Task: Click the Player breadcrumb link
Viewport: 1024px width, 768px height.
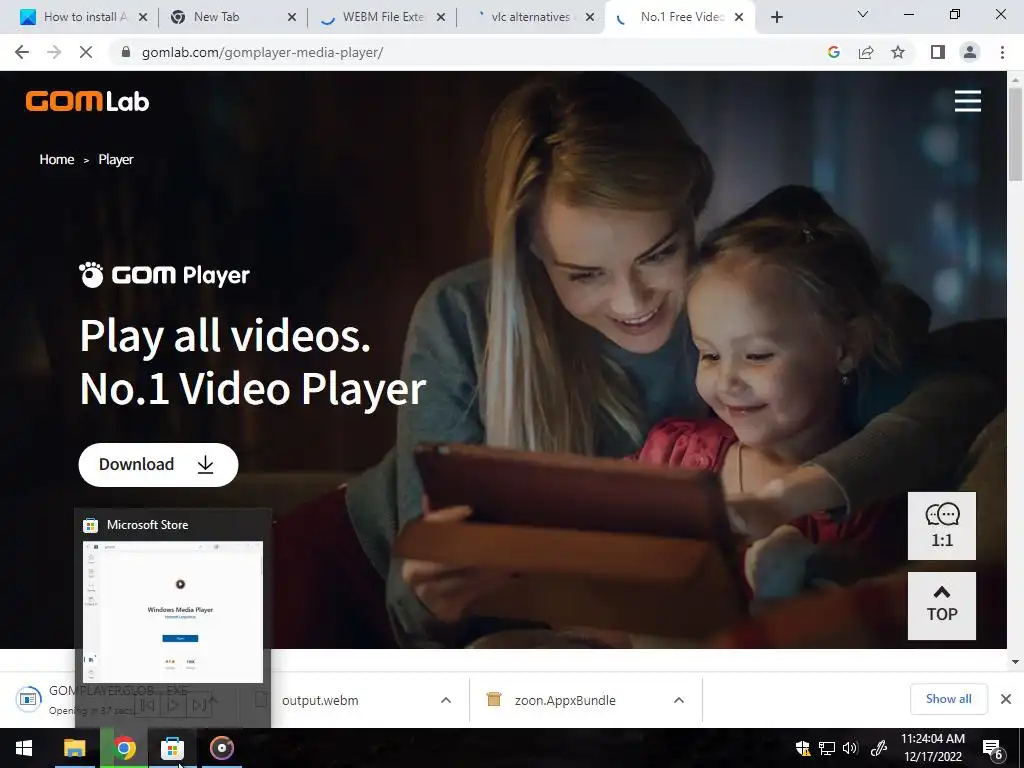Action: pos(116,159)
